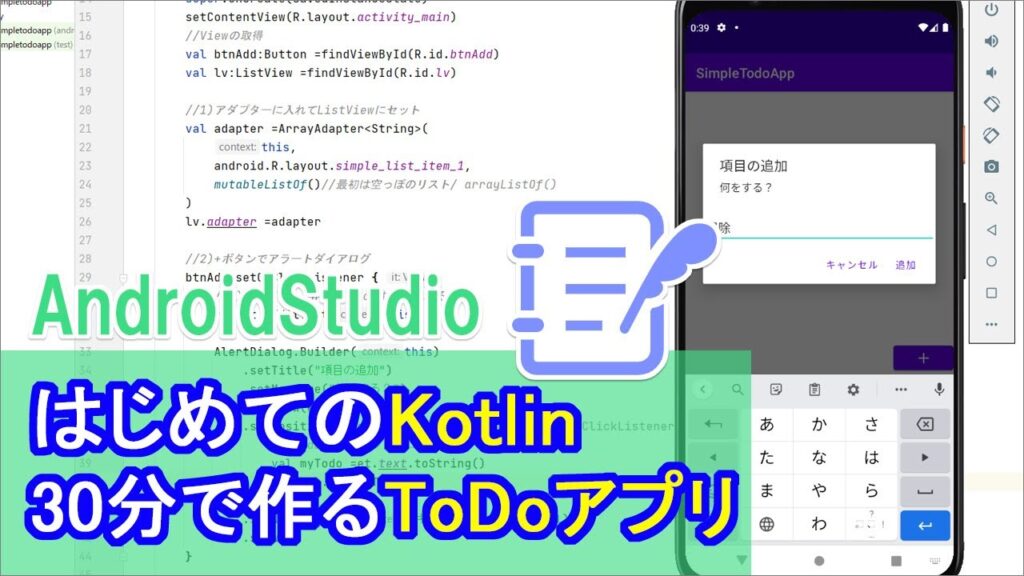The height and width of the screenshot is (576, 1024).
Task: Rotate emulator right icon
Action: [x=991, y=135]
